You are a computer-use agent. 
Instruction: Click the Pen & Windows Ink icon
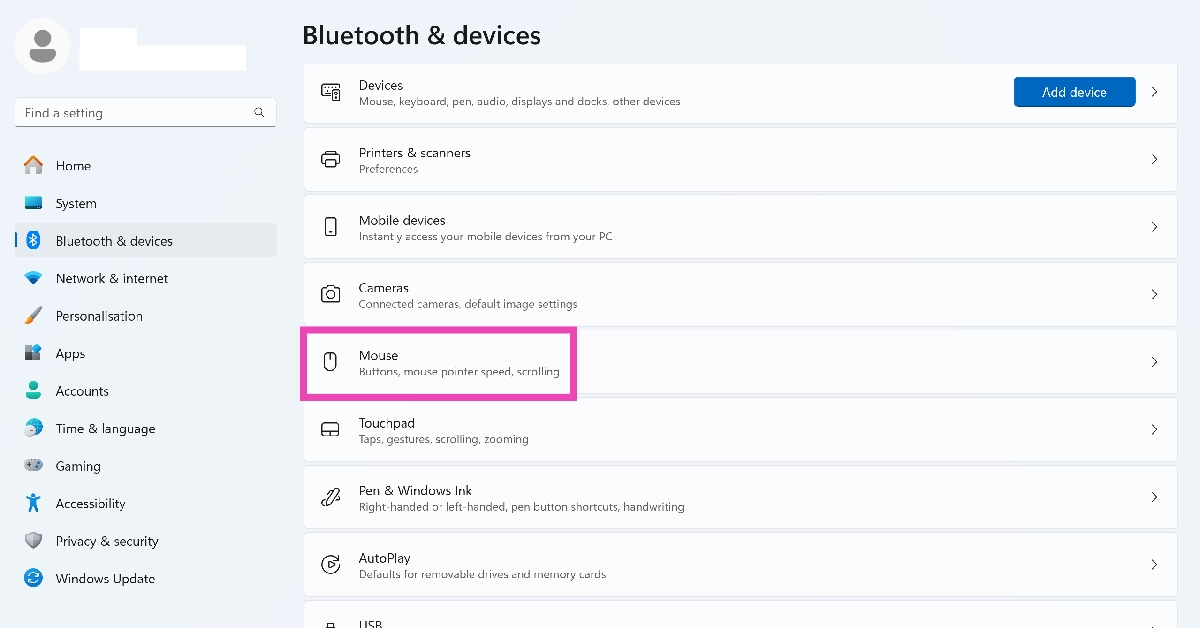[x=330, y=497]
